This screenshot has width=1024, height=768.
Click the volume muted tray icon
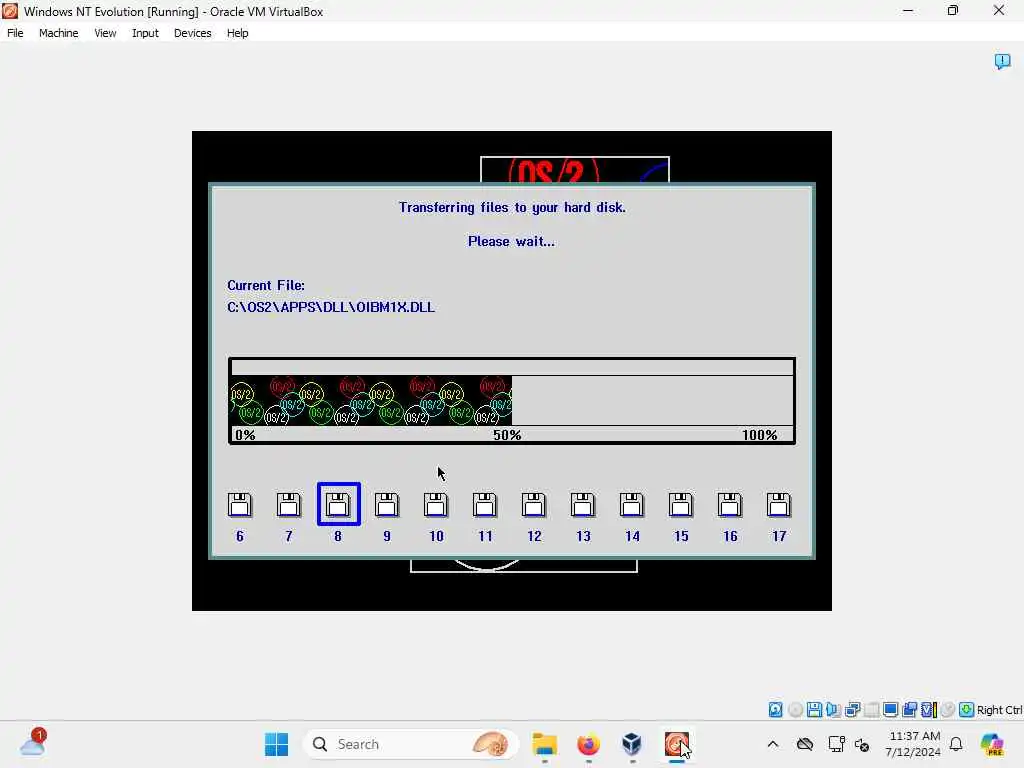(x=862, y=744)
